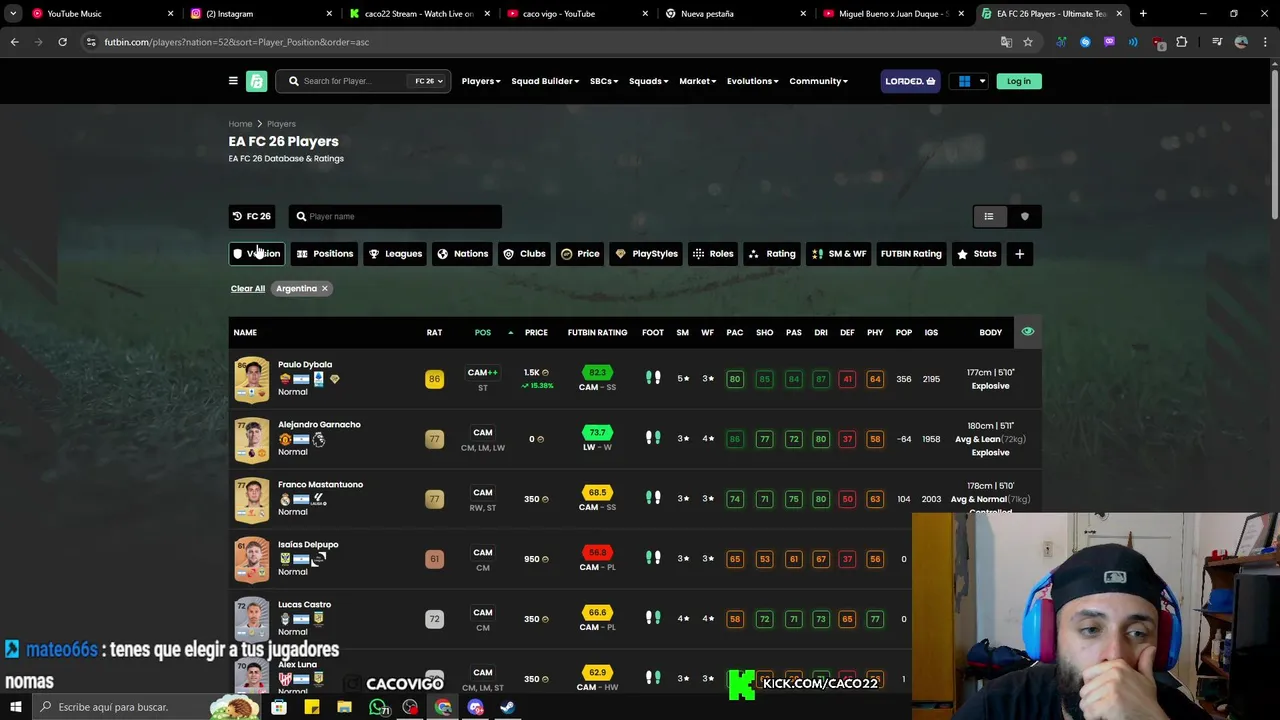Open the Windows Start menu

[x=15, y=707]
